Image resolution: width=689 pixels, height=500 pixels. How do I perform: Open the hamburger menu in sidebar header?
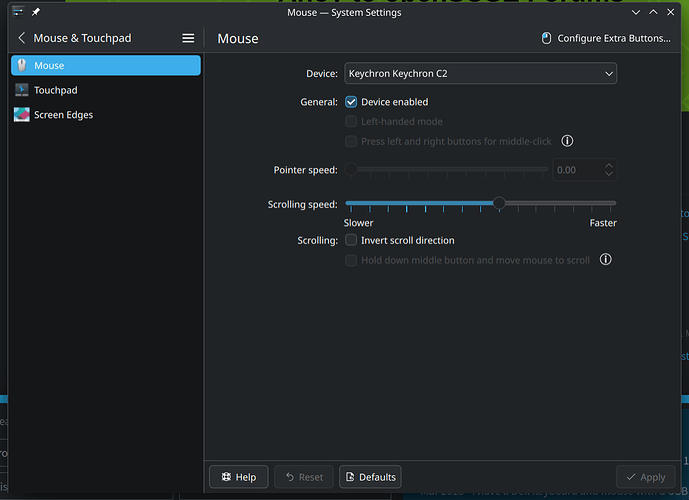[188, 38]
